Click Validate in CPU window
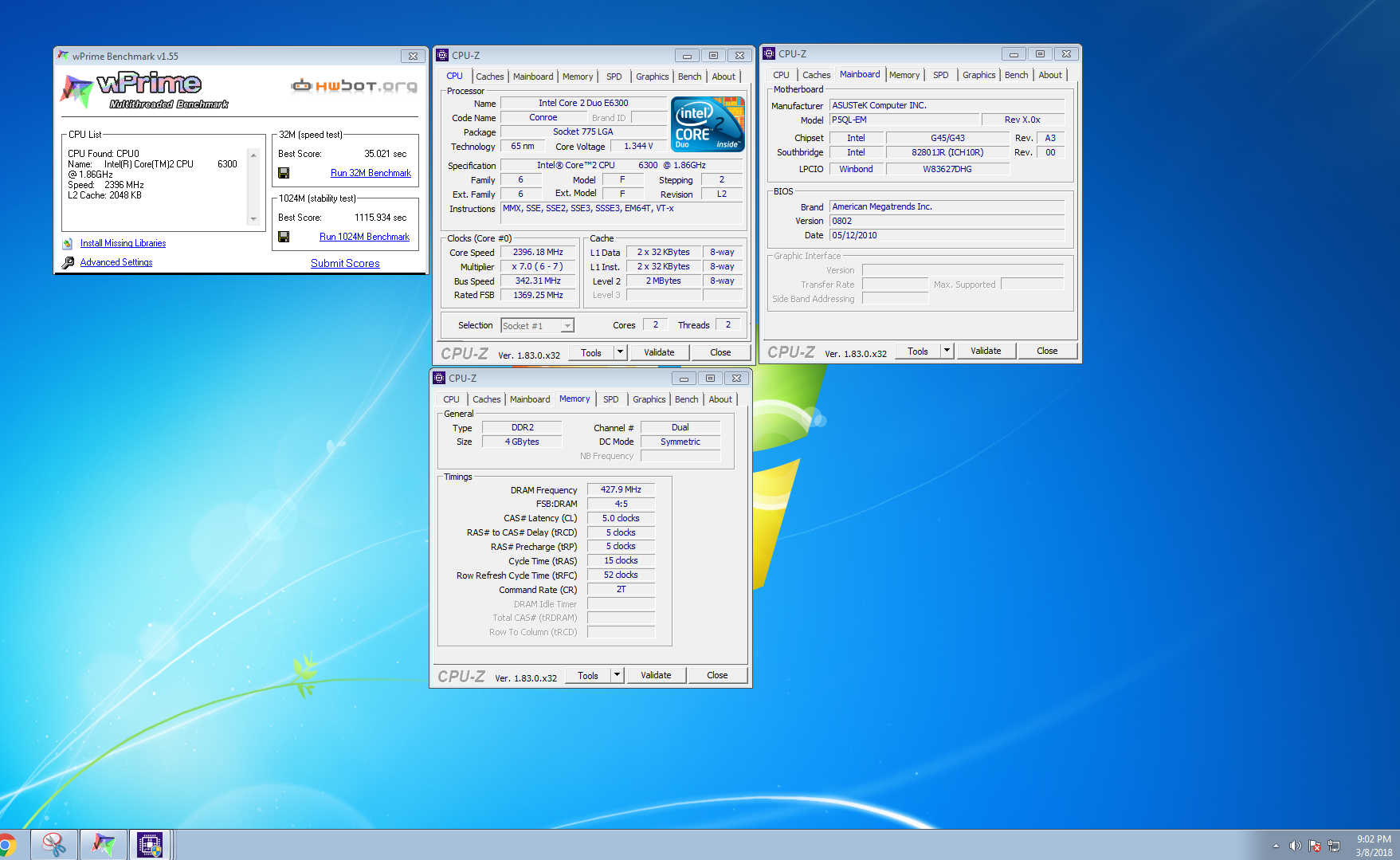The width and height of the screenshot is (1400, 860). coord(659,352)
